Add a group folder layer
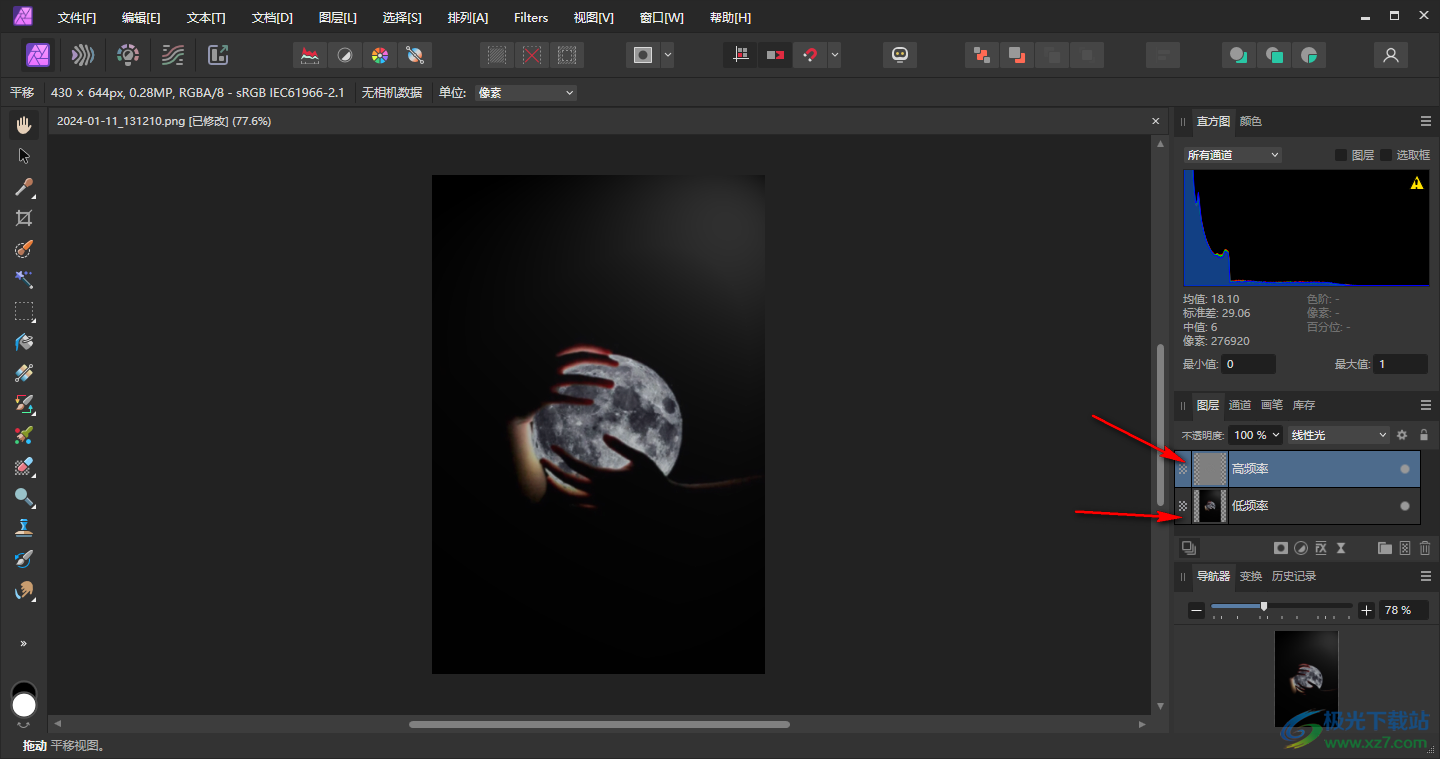1440x759 pixels. pyautogui.click(x=1384, y=548)
